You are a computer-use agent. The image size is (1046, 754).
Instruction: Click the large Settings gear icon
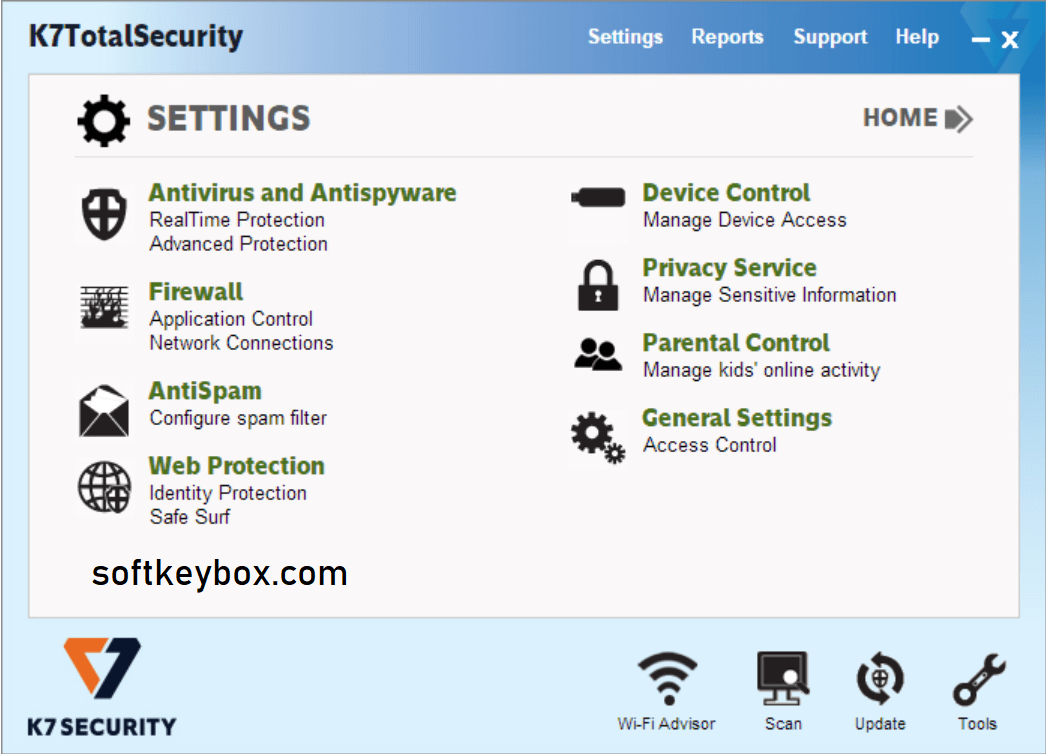click(103, 119)
